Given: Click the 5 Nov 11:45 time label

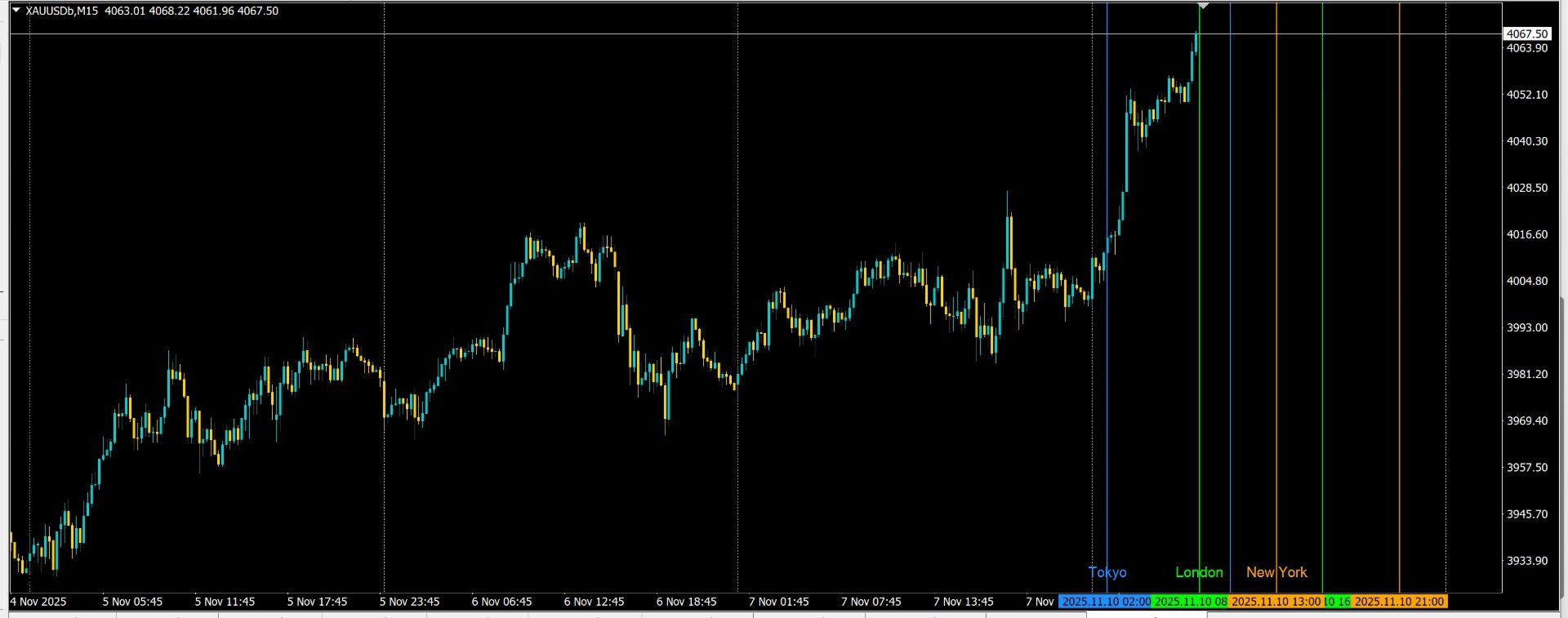Looking at the screenshot, I should [225, 602].
